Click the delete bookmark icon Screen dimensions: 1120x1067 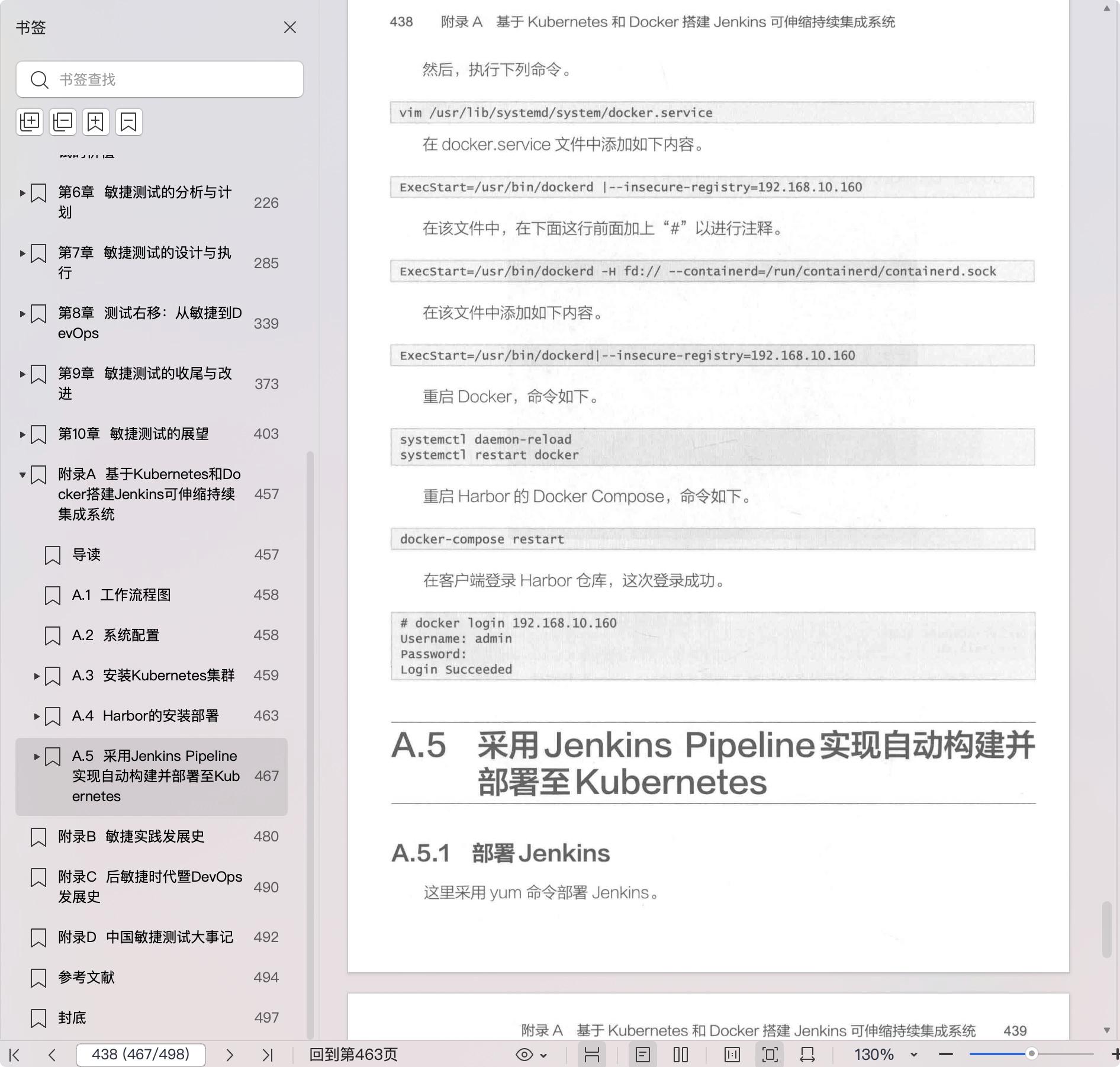[128, 122]
